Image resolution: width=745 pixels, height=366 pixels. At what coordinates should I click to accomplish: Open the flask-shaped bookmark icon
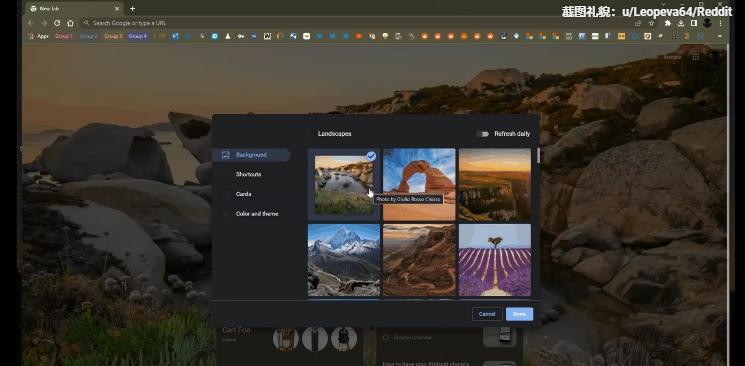coord(228,36)
